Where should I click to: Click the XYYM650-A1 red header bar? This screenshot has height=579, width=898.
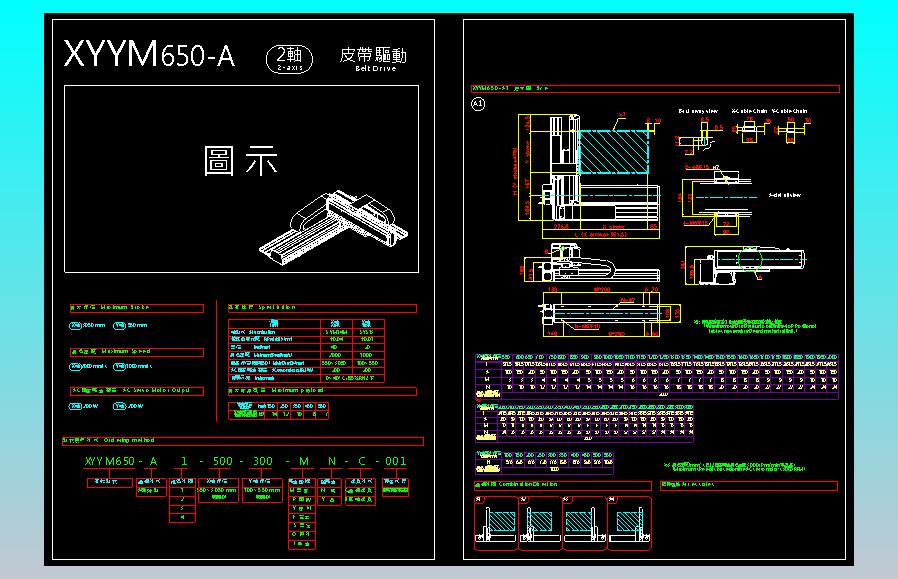pos(655,89)
